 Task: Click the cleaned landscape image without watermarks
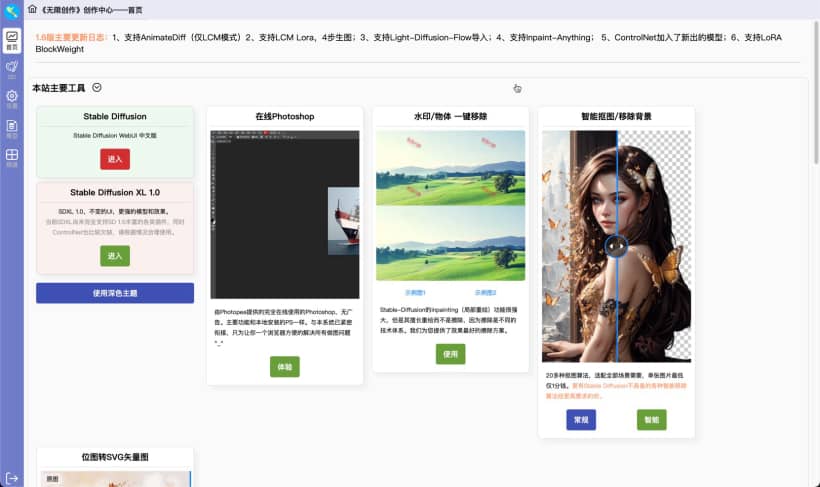pos(450,243)
